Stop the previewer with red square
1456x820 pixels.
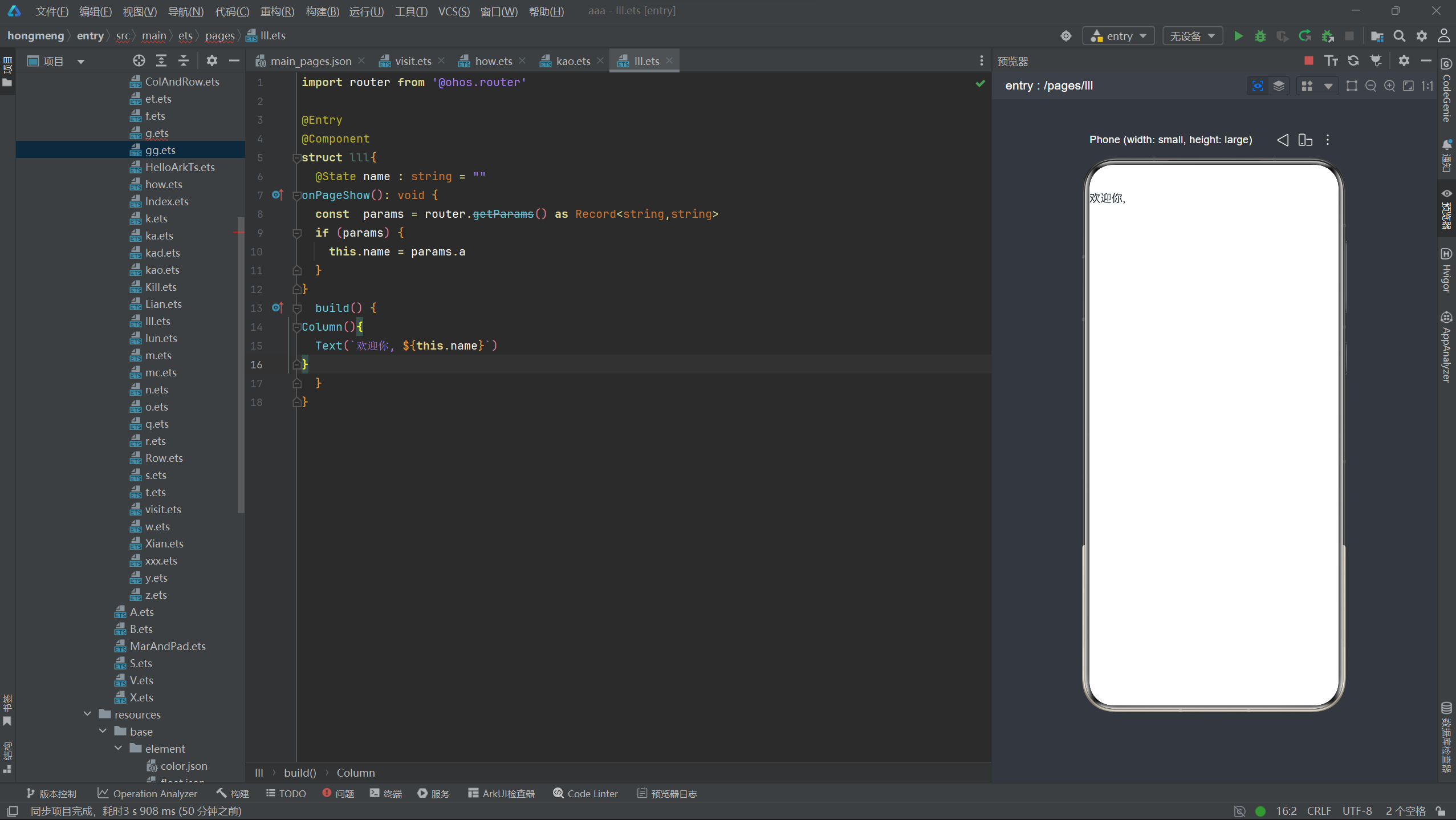[x=1308, y=60]
